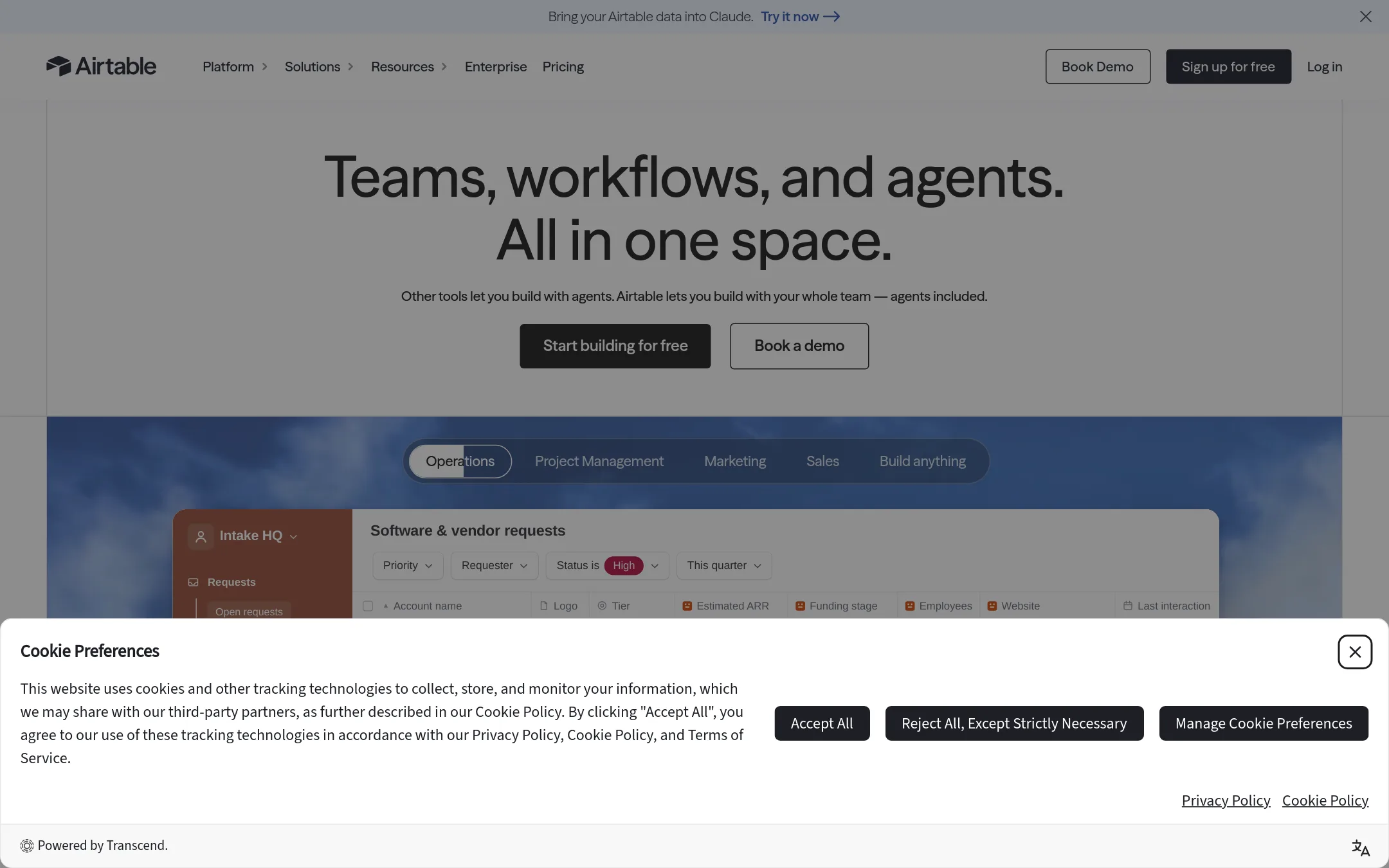
Task: Click Sign up for free
Action: coord(1228,67)
